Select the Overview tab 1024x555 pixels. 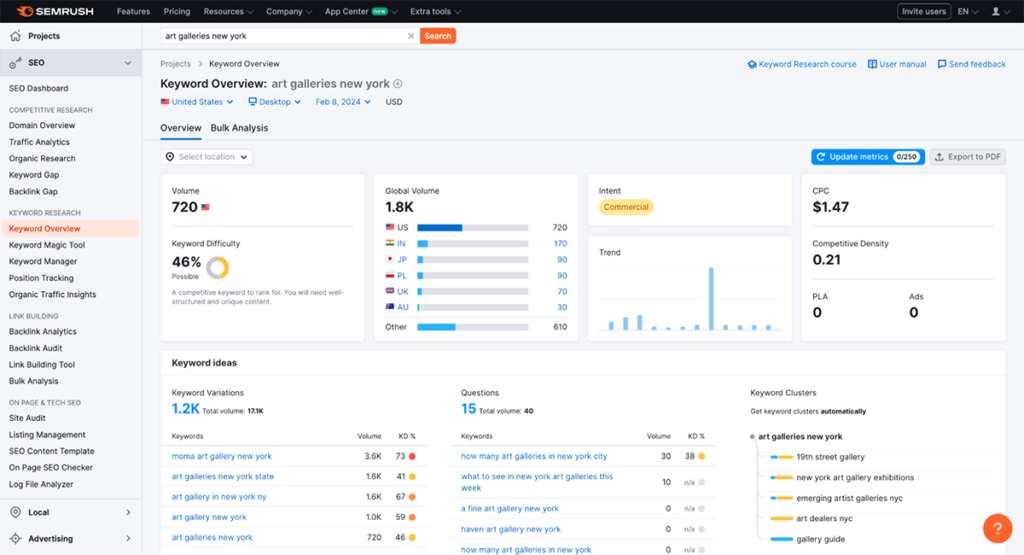(x=181, y=128)
